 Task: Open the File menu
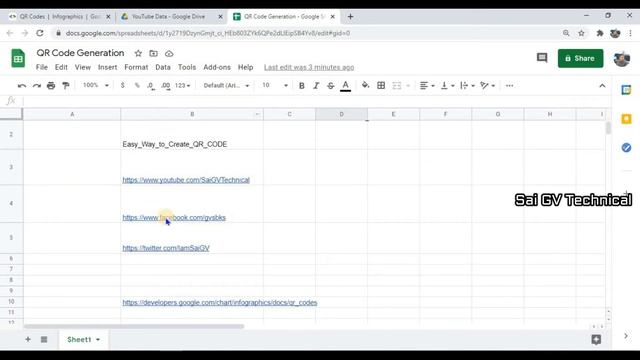pos(42,67)
